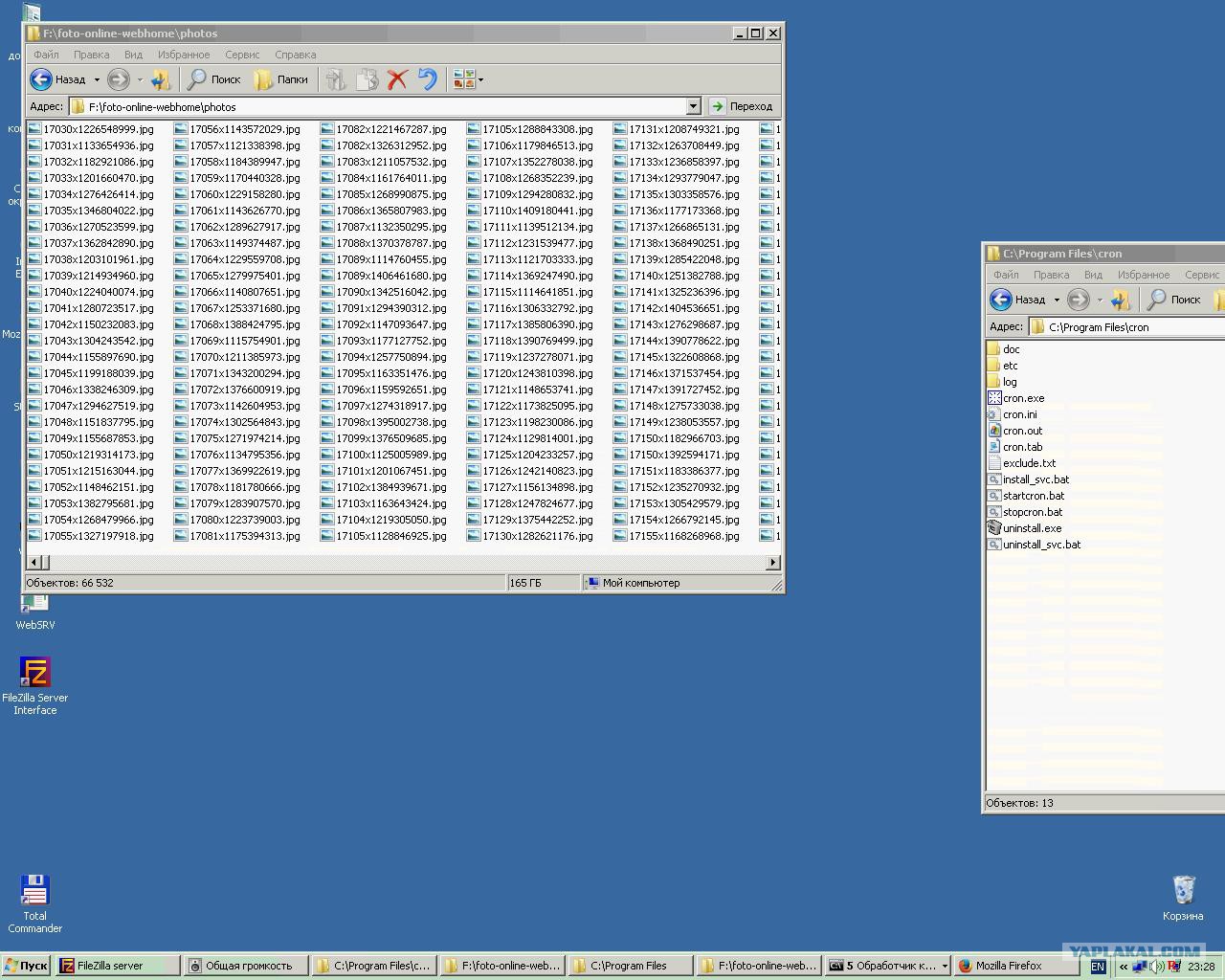Click the Пуск start button
The width and height of the screenshot is (1225, 980).
[x=27, y=966]
